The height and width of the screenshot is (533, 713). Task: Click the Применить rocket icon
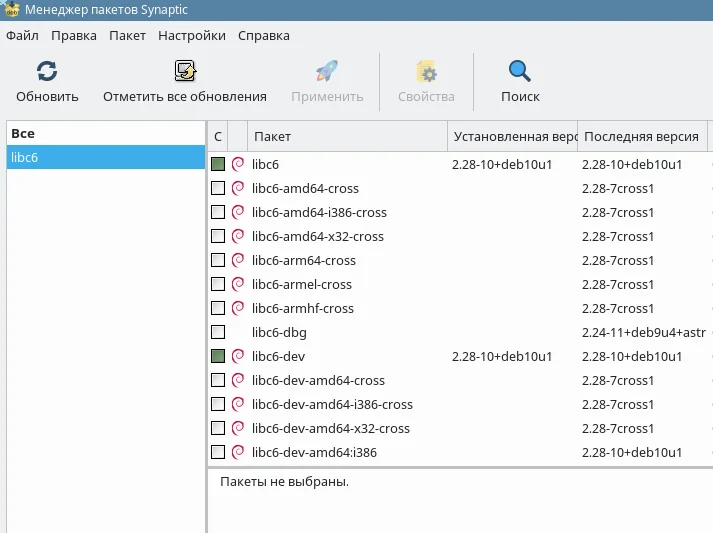pos(327,71)
